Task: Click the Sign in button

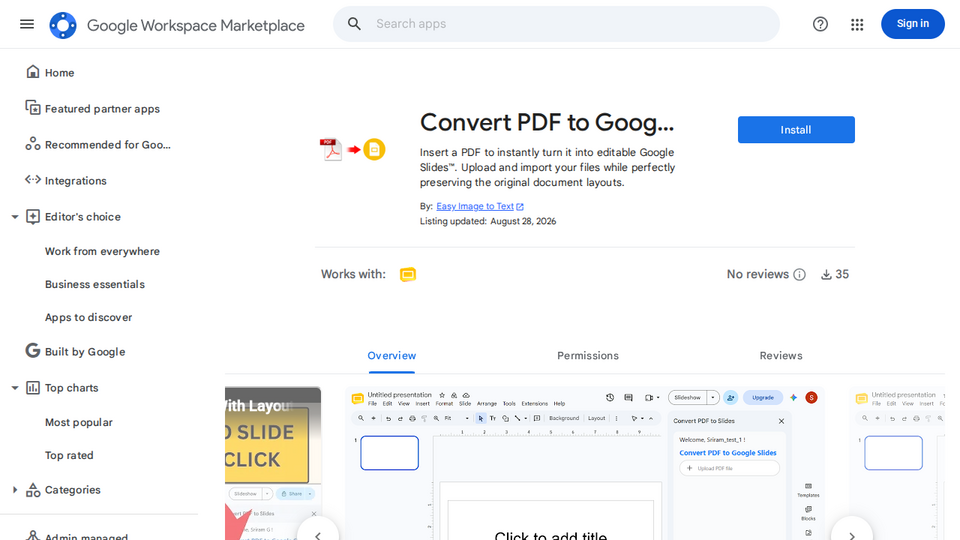Action: click(912, 24)
